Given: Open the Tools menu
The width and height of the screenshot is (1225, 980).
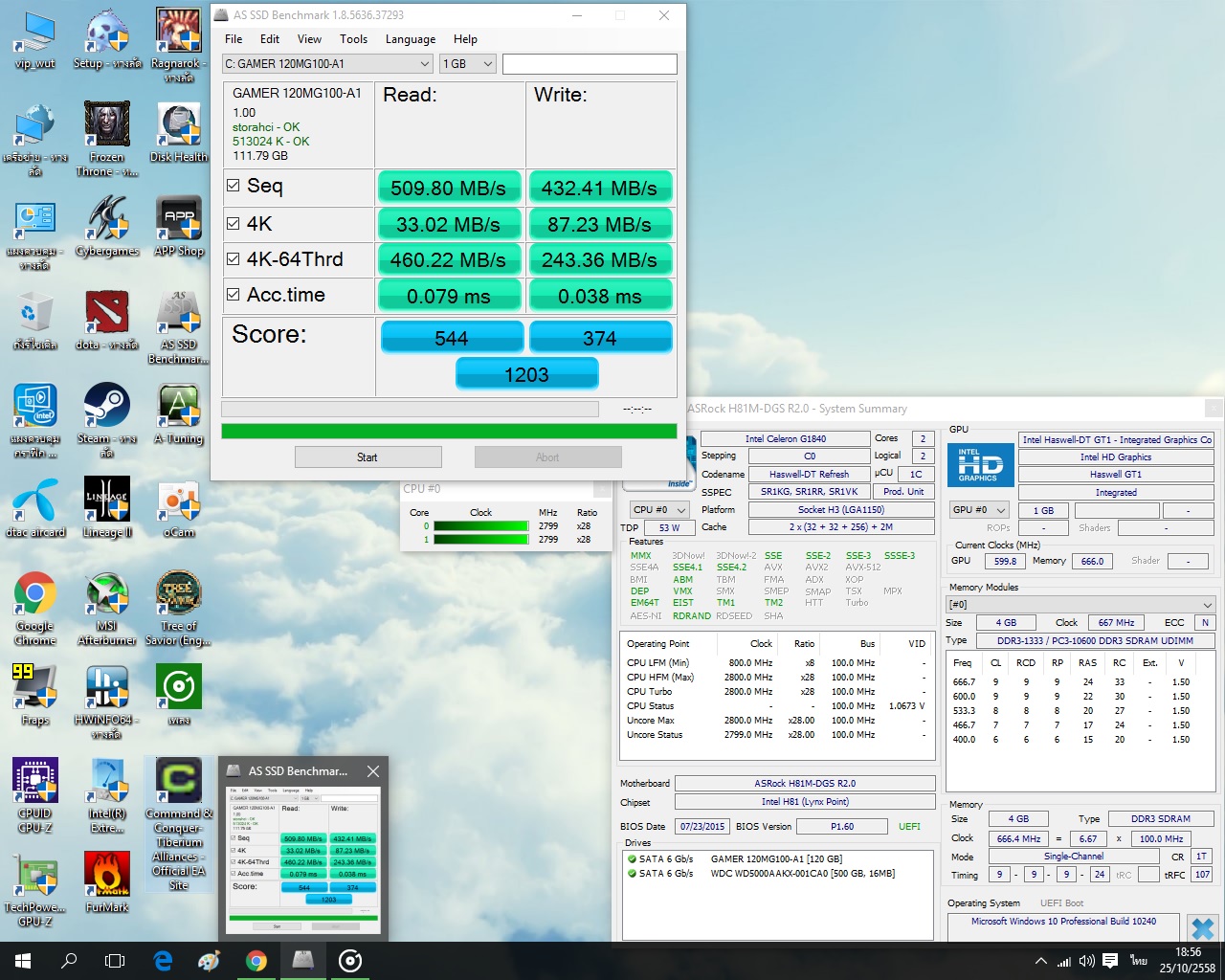Looking at the screenshot, I should (353, 39).
